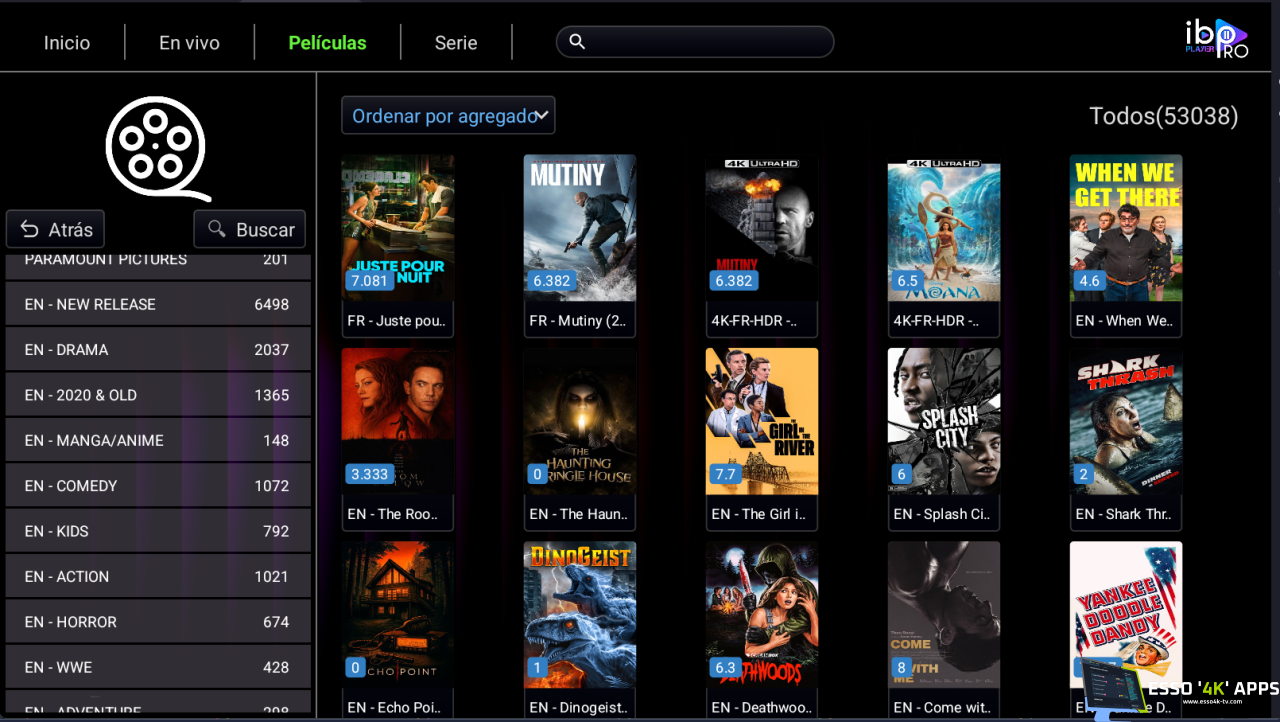Go to the Inicio tab
This screenshot has width=1280, height=722.
click(67, 43)
